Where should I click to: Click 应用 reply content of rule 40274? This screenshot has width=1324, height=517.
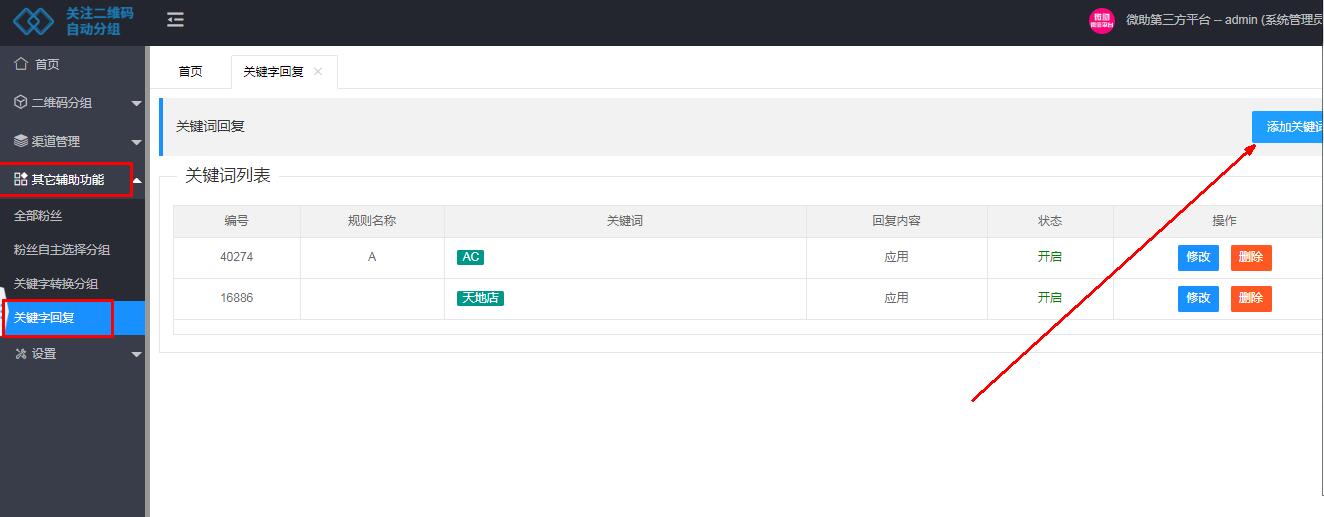click(x=896, y=257)
